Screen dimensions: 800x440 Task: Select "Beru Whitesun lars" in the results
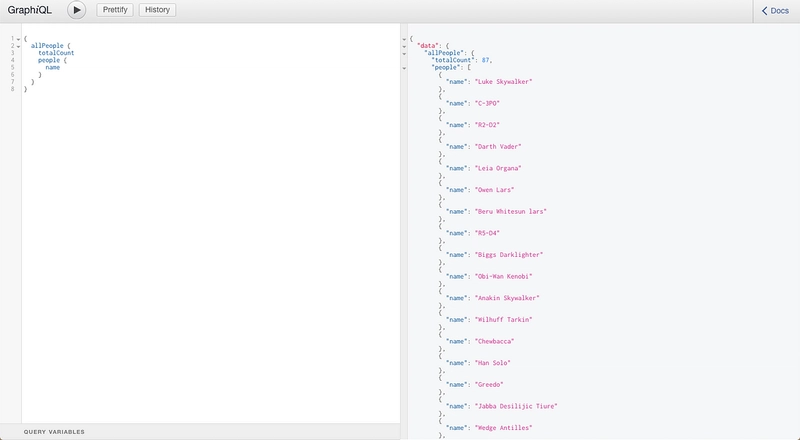(511, 211)
